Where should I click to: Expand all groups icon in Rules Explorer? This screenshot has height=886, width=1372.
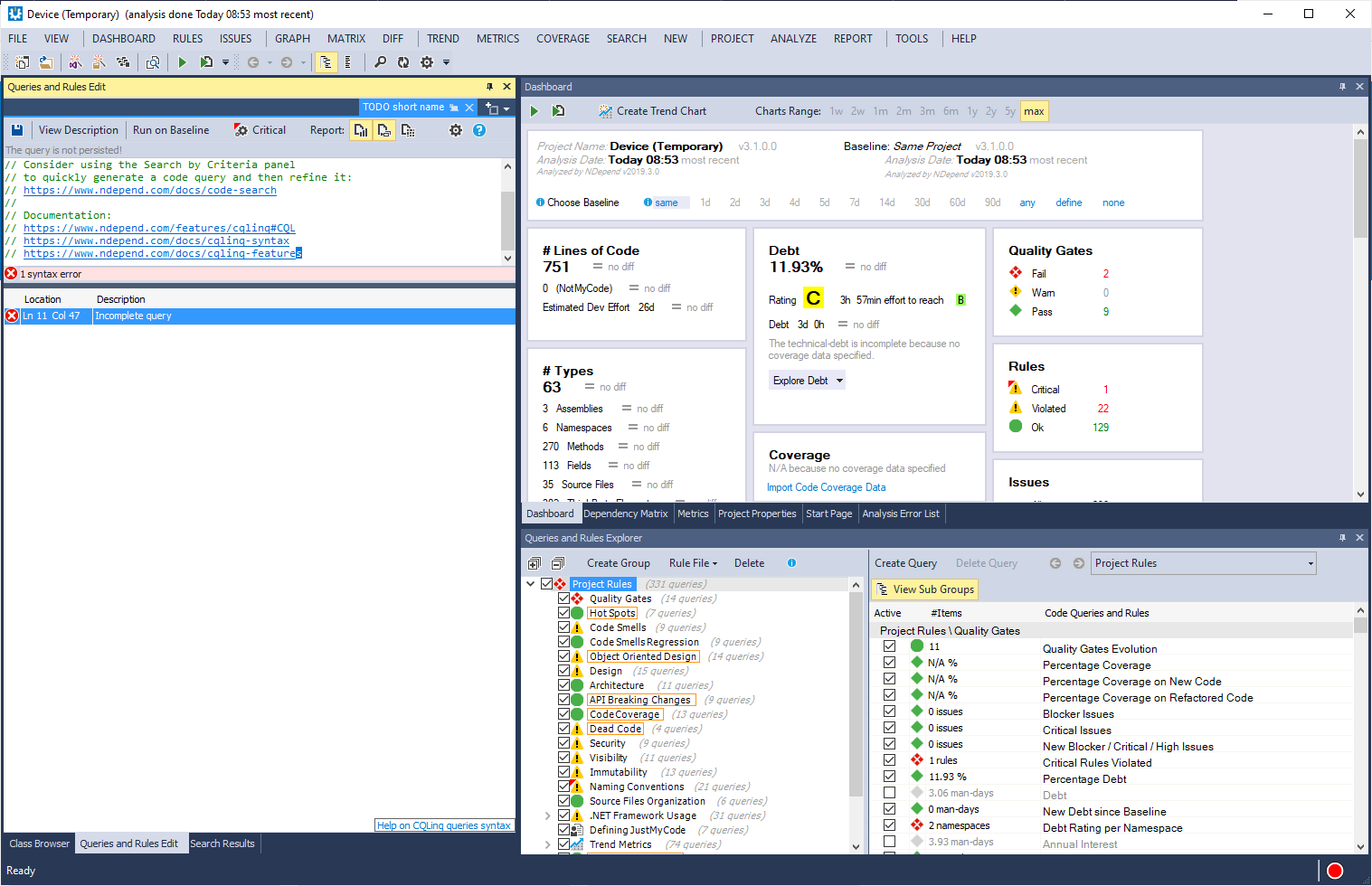[535, 563]
